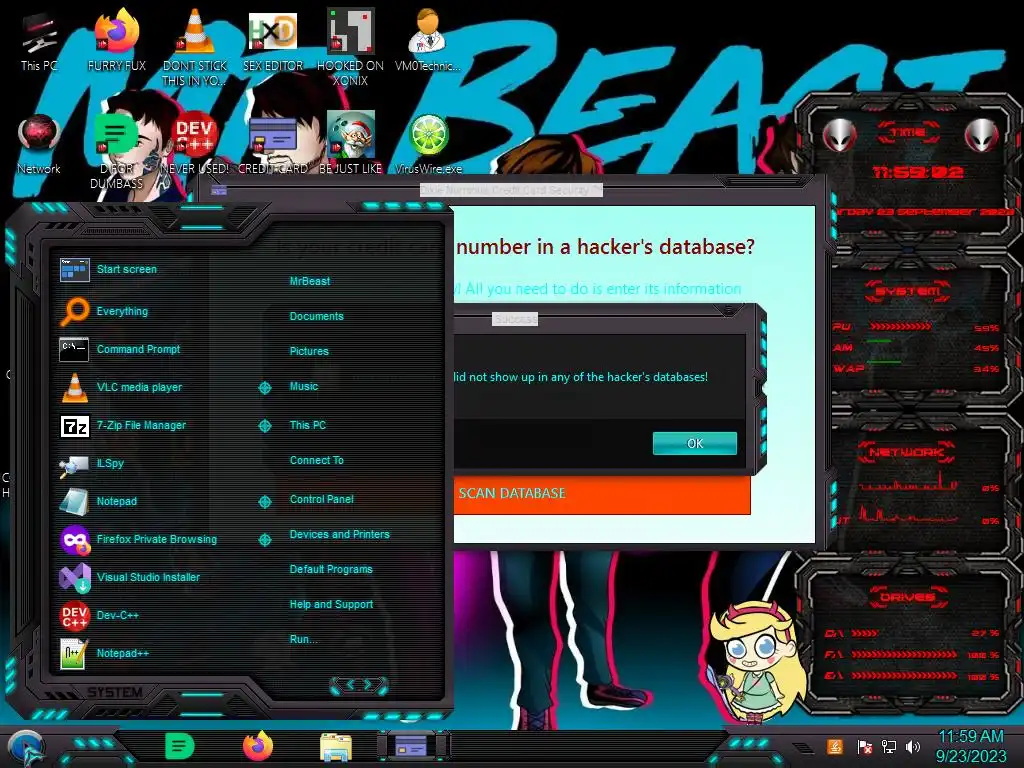Click the Start orb on the taskbar

pos(26,748)
